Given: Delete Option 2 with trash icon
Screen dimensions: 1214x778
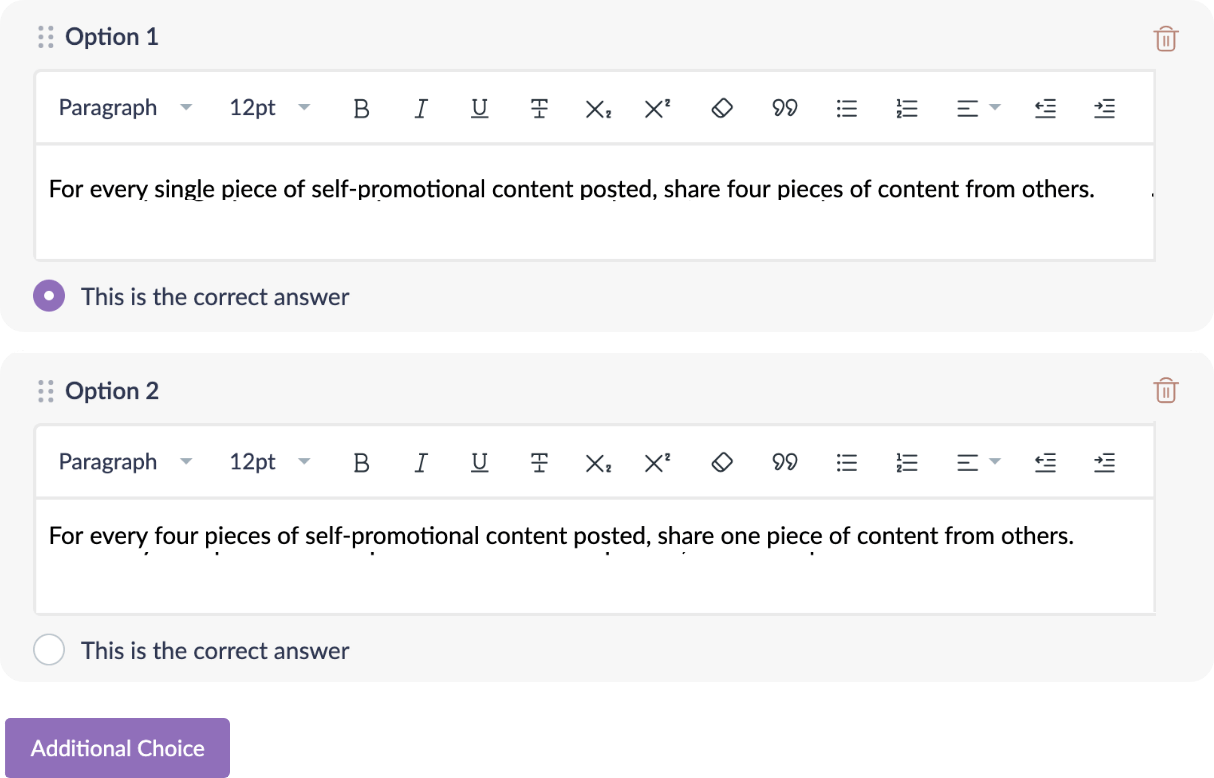Looking at the screenshot, I should click(1166, 390).
